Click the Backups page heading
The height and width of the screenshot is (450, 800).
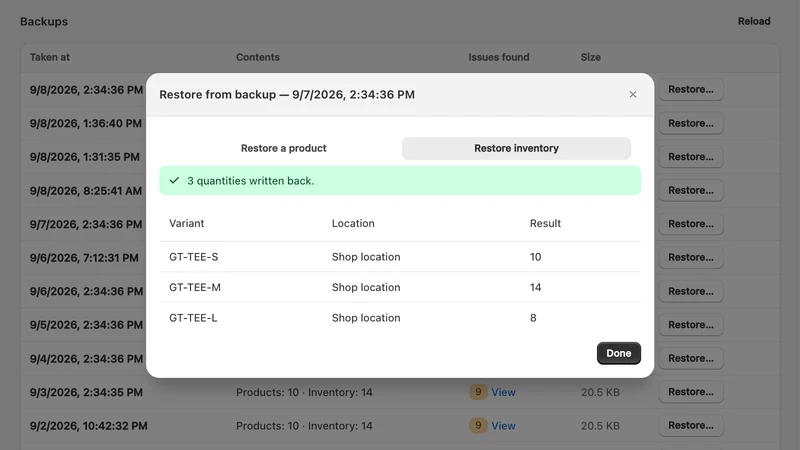click(x=44, y=21)
